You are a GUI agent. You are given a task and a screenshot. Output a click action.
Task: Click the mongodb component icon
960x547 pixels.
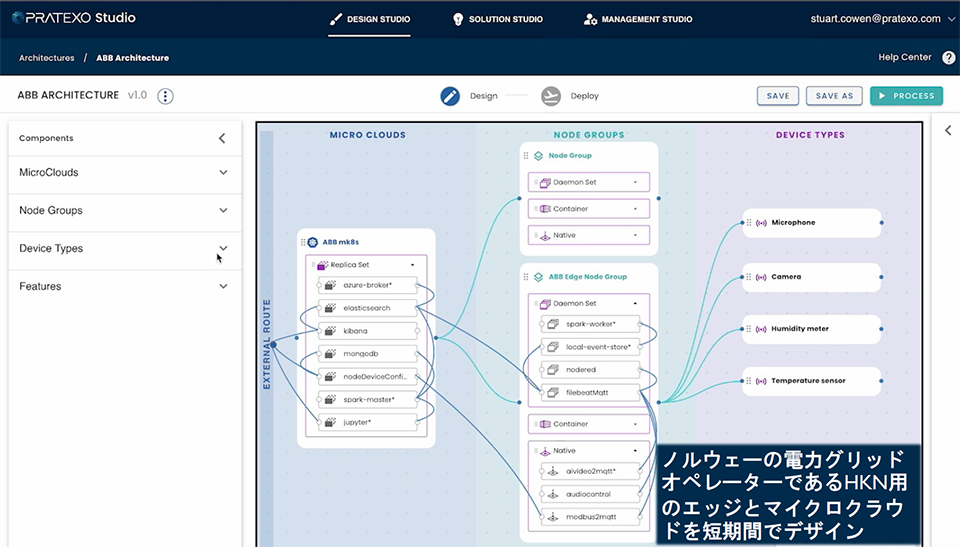331,354
